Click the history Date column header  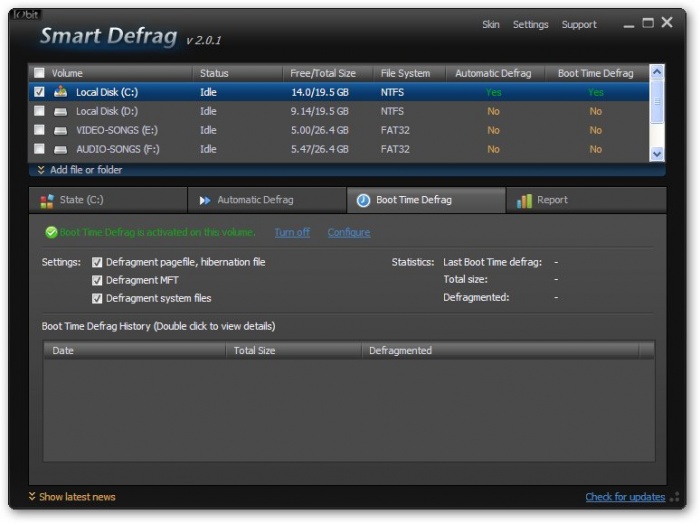click(x=134, y=351)
